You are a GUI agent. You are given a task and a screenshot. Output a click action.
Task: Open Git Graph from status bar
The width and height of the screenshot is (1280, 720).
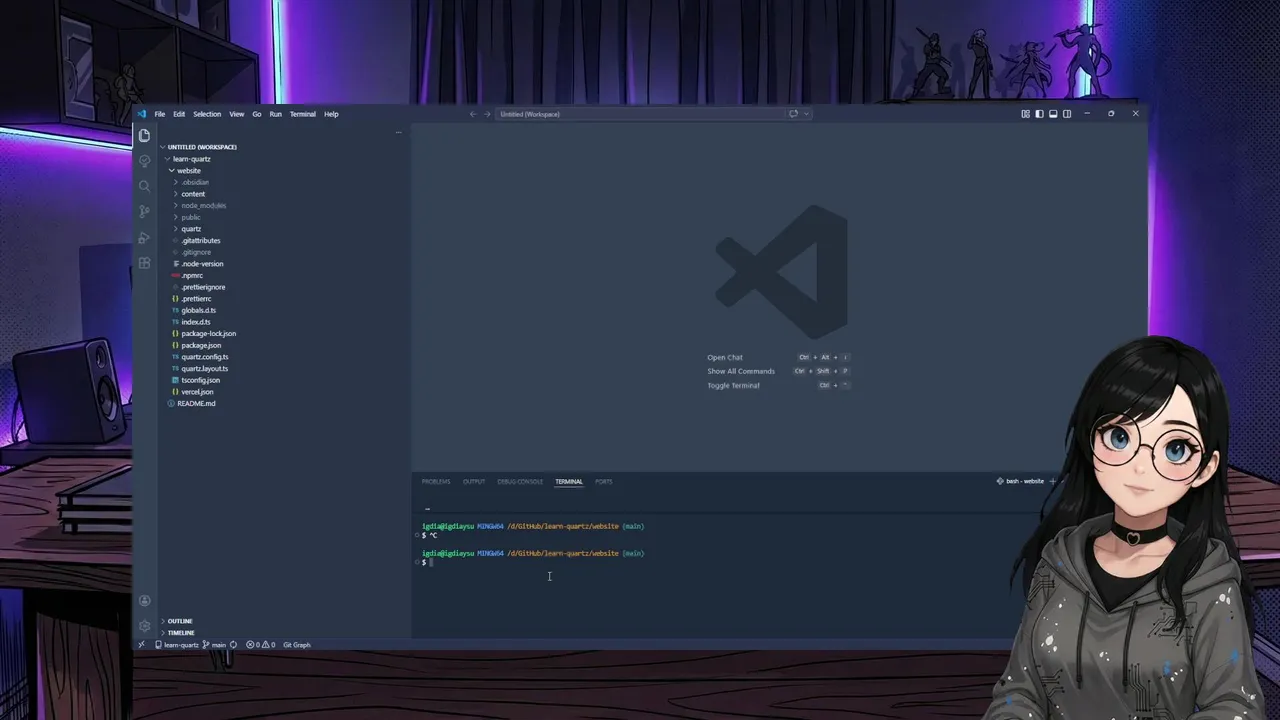(x=297, y=645)
